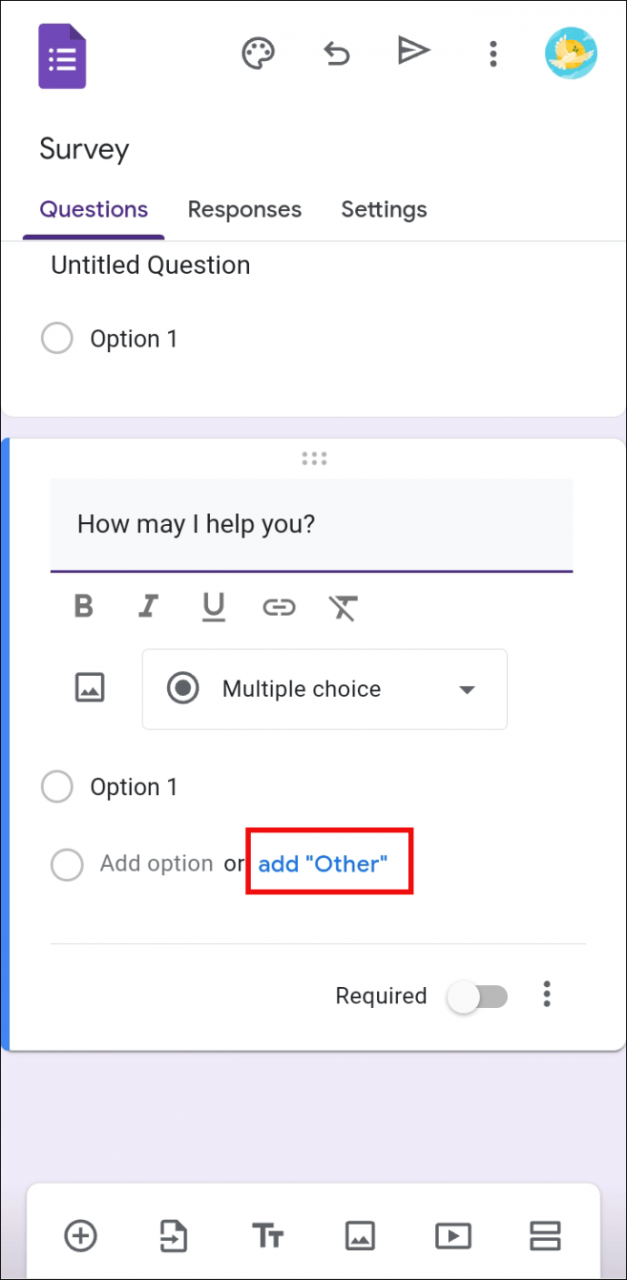Select Option 1 radio under Untitled Question

(x=57, y=339)
